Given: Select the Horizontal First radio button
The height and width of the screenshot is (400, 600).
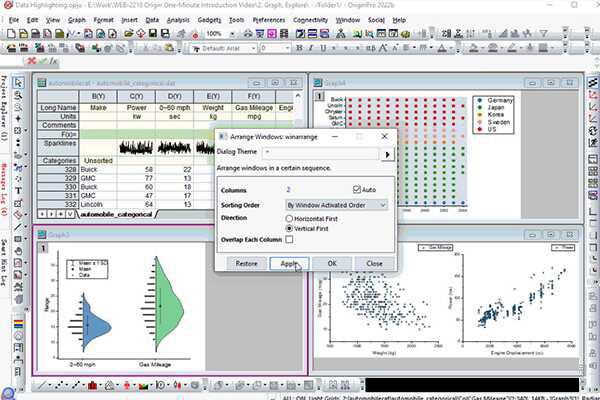Looking at the screenshot, I should tap(291, 217).
